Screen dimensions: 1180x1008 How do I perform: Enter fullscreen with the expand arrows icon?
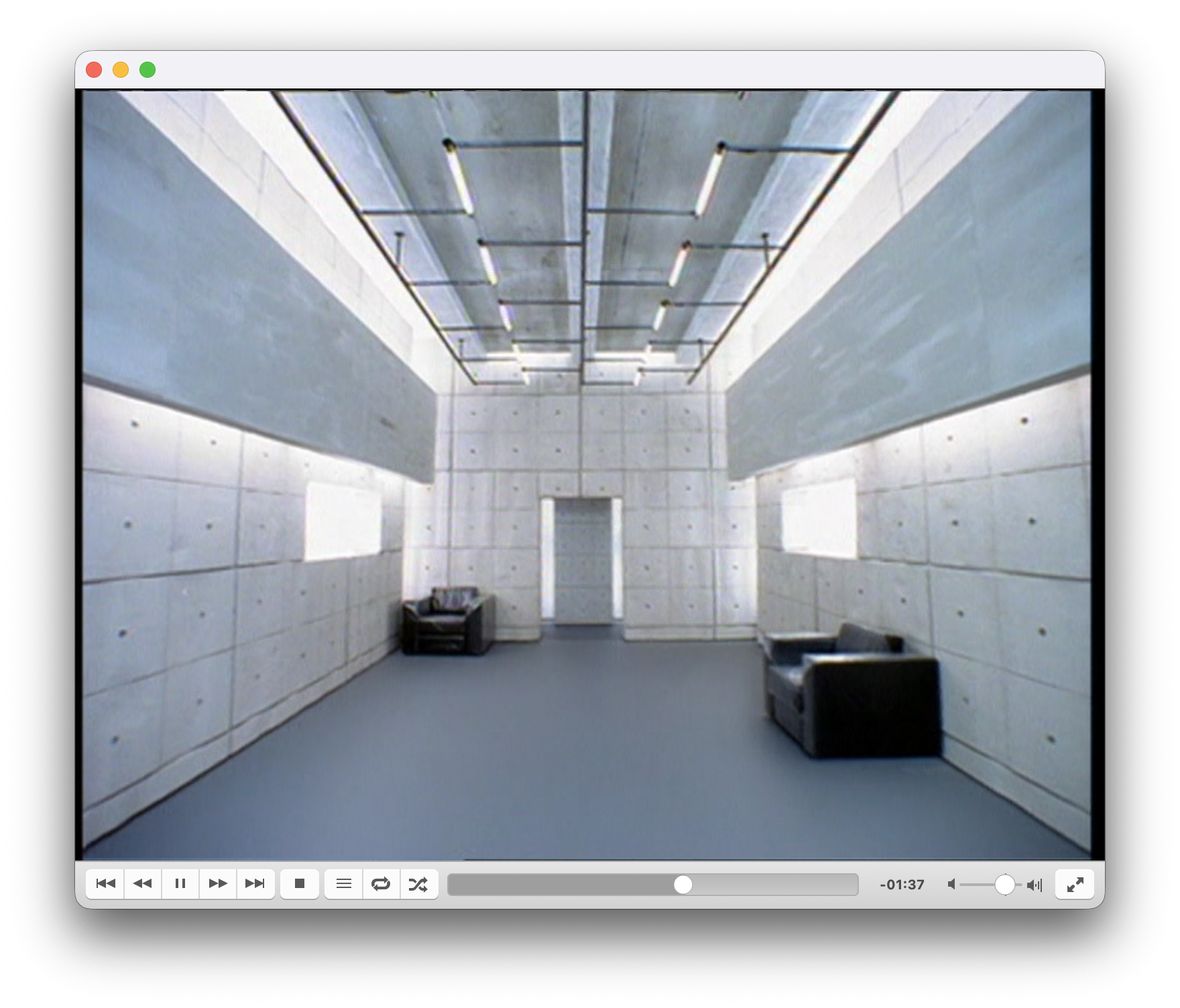pyautogui.click(x=1075, y=884)
